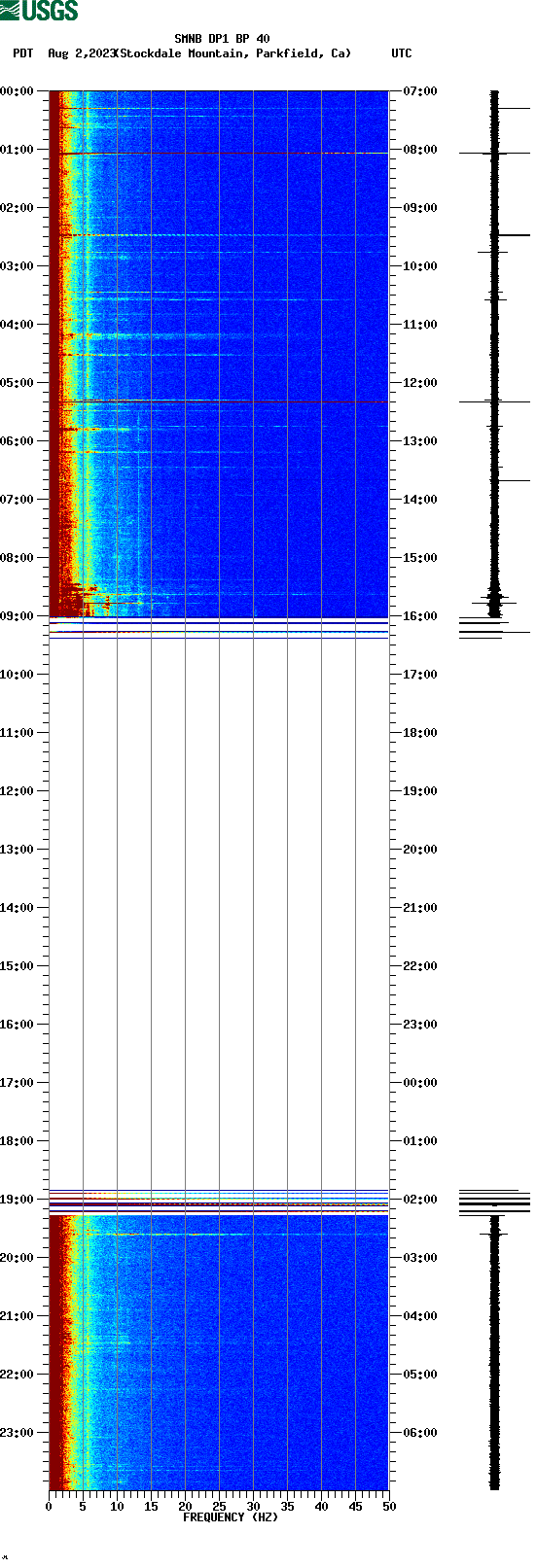Click the PDT timezone label
The height and width of the screenshot is (1568, 537).
22,53
